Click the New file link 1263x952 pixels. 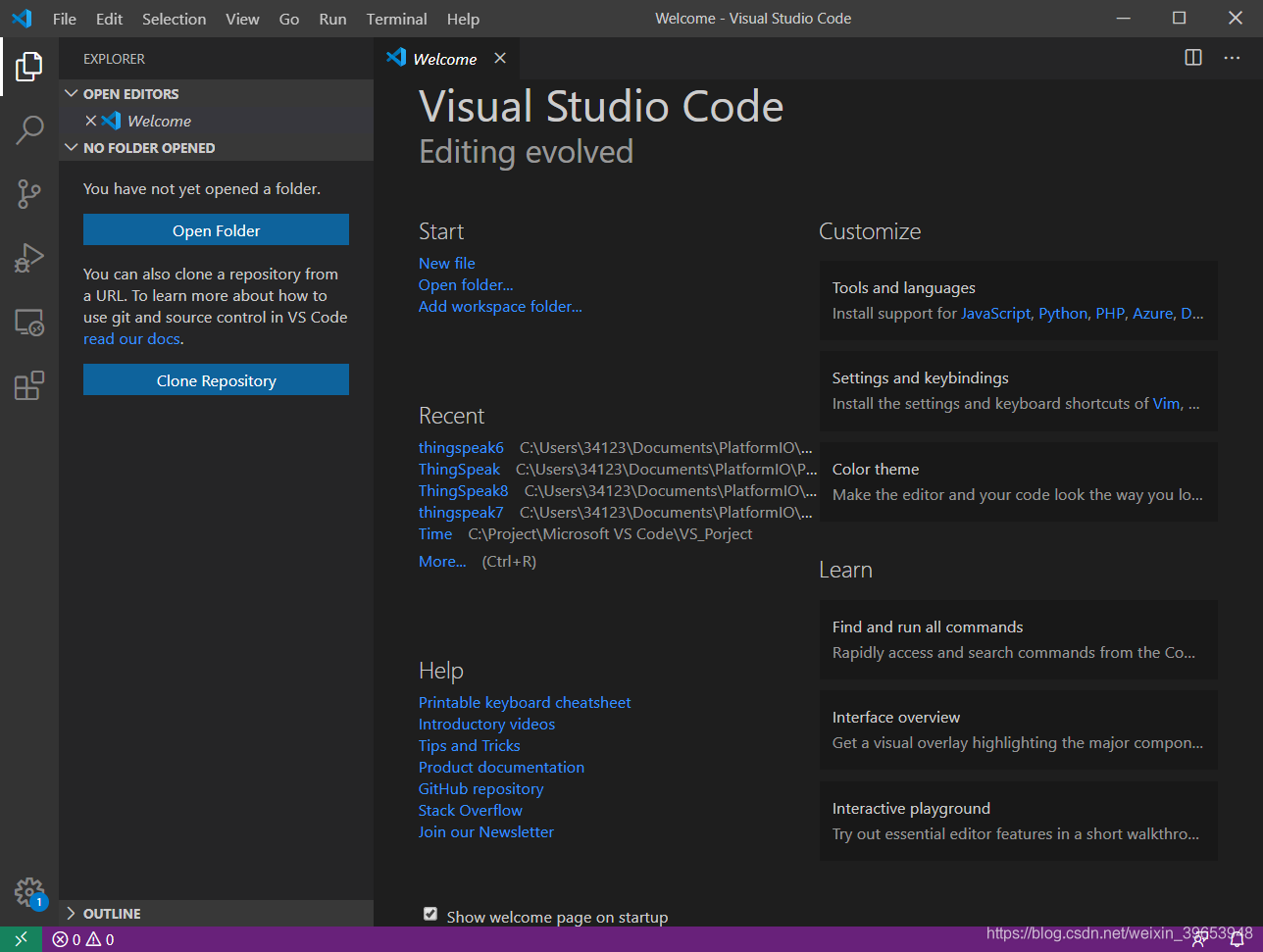(447, 263)
